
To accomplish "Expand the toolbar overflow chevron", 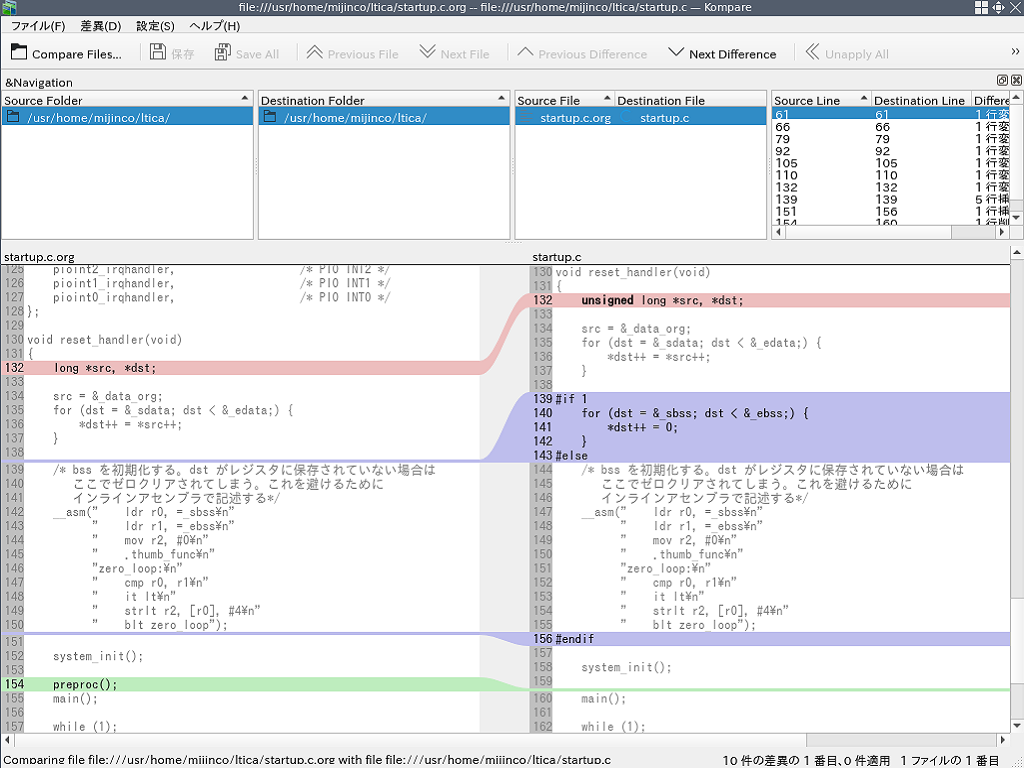I will (1015, 52).
